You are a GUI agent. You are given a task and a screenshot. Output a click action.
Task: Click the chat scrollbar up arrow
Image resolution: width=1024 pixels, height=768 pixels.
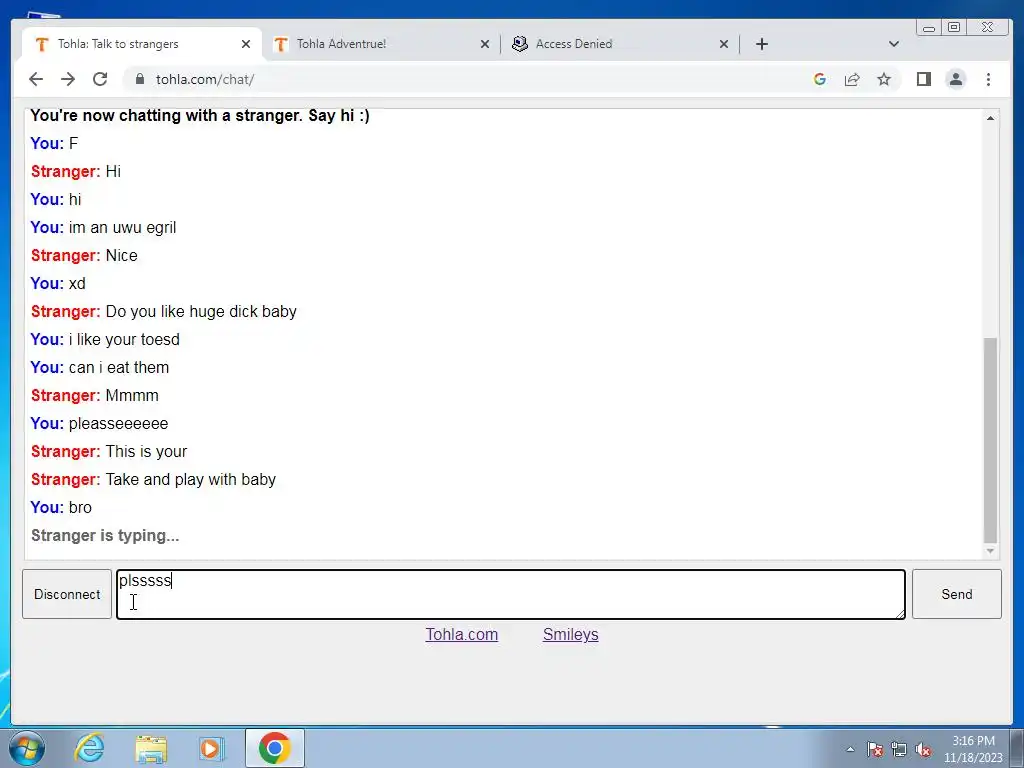point(990,118)
